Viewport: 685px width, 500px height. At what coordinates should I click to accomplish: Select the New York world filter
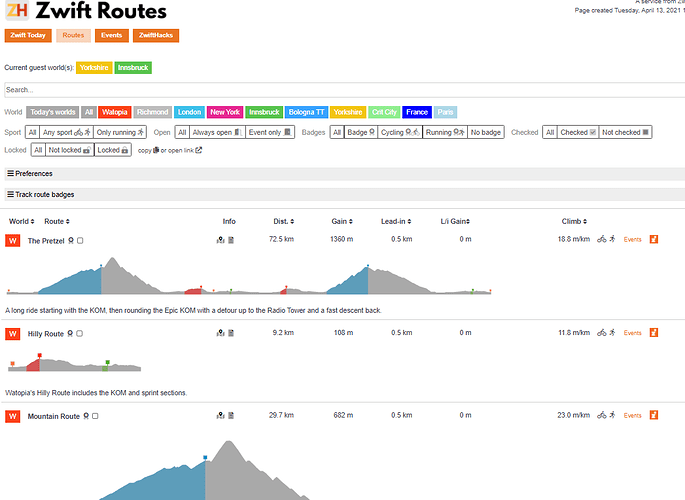pyautogui.click(x=225, y=112)
